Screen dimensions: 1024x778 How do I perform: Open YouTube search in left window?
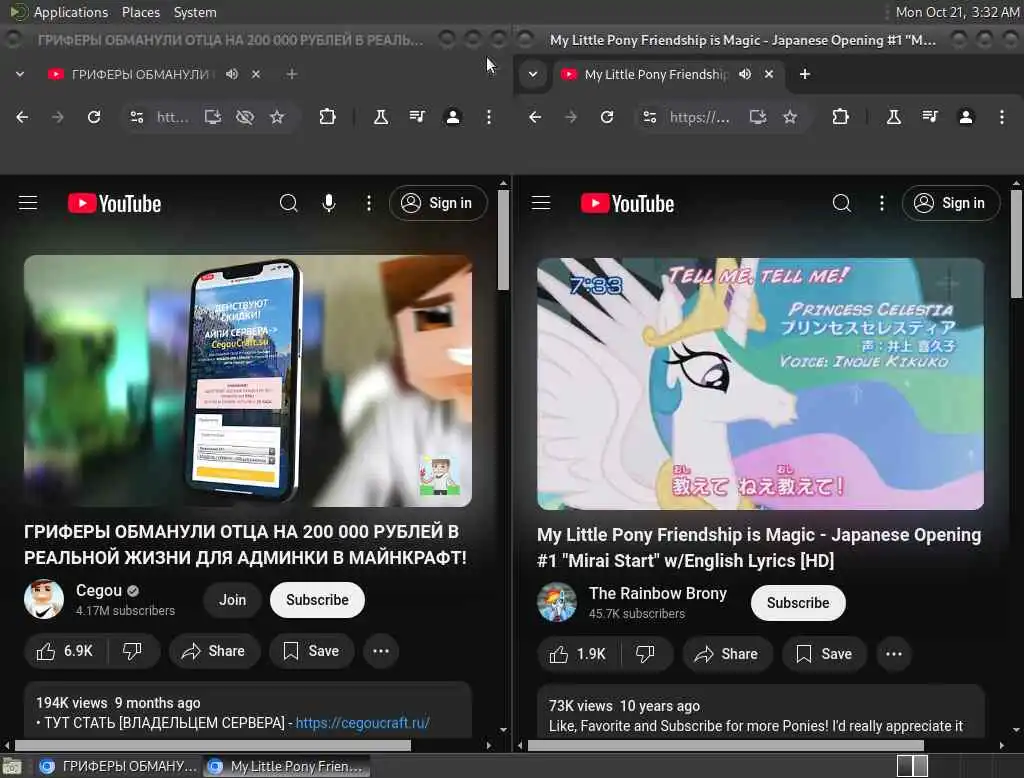[x=288, y=203]
